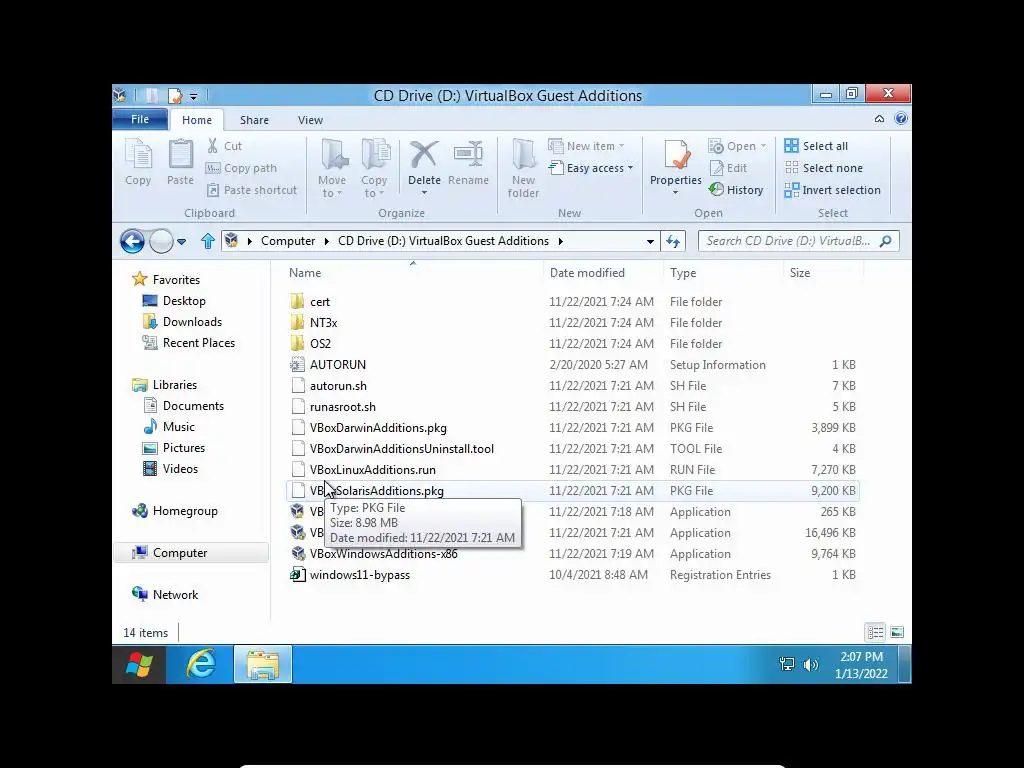Expand the address bar history dropdown

click(650, 241)
